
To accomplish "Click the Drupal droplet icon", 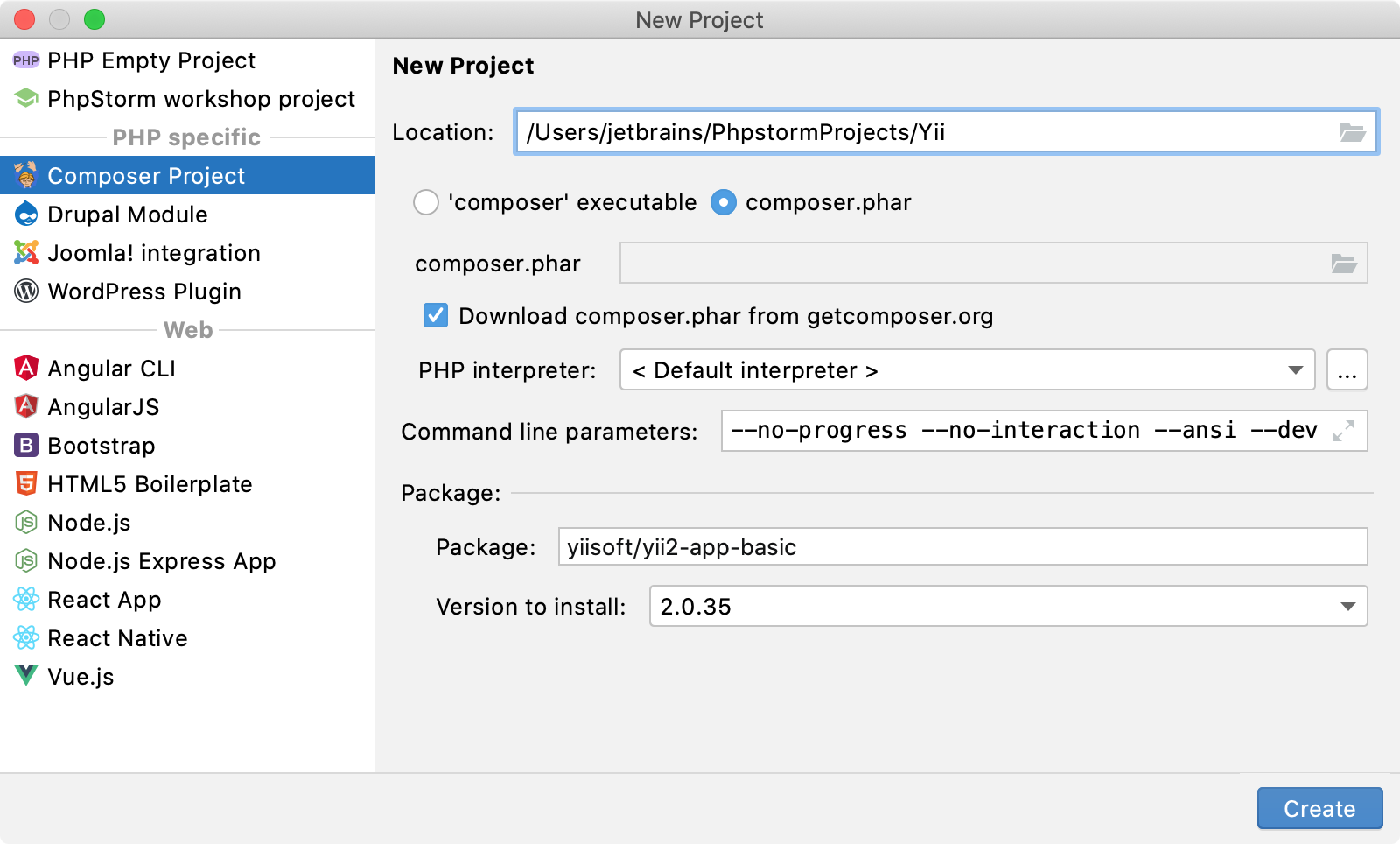I will tap(26, 215).
